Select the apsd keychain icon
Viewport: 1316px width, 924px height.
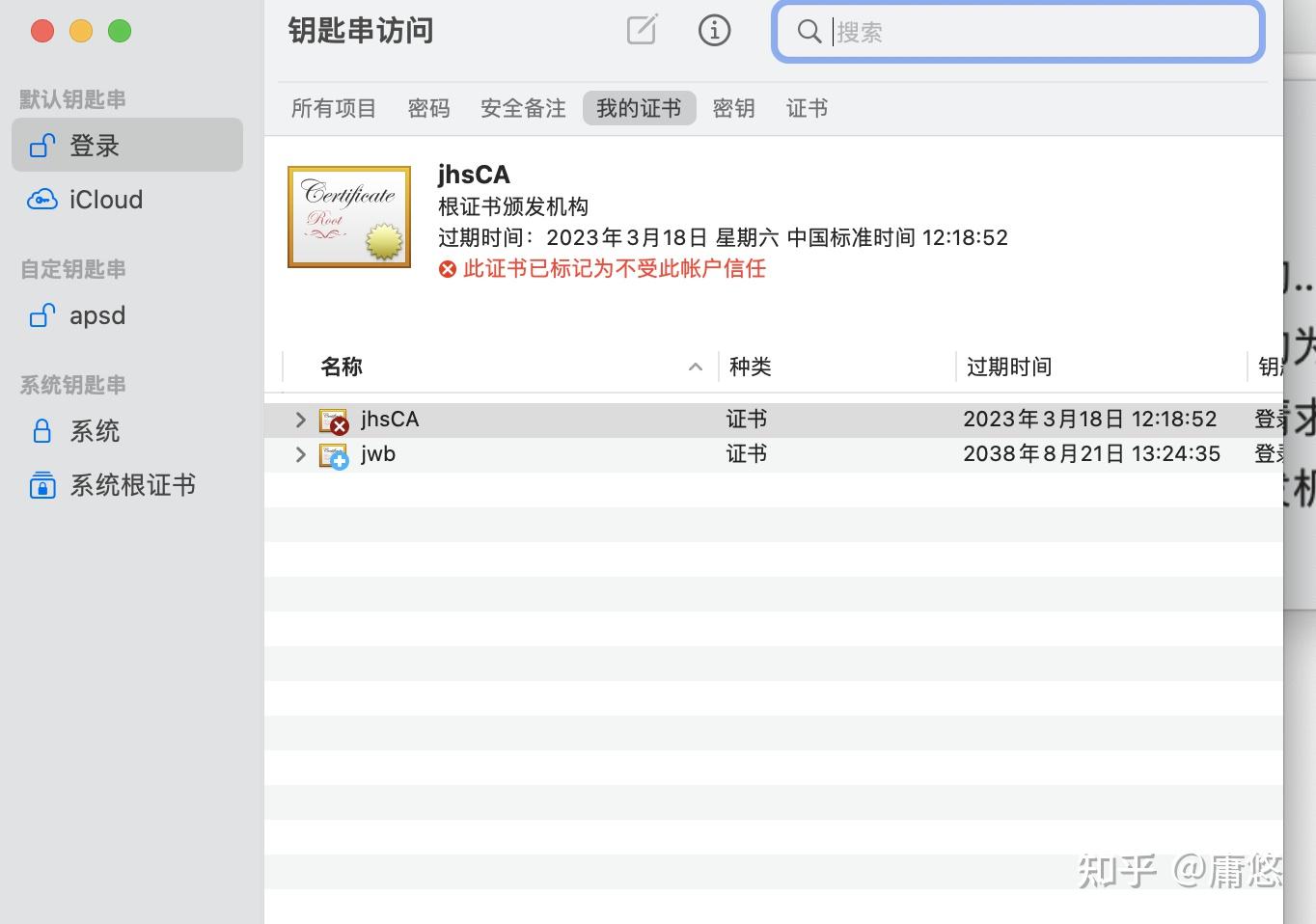[42, 315]
